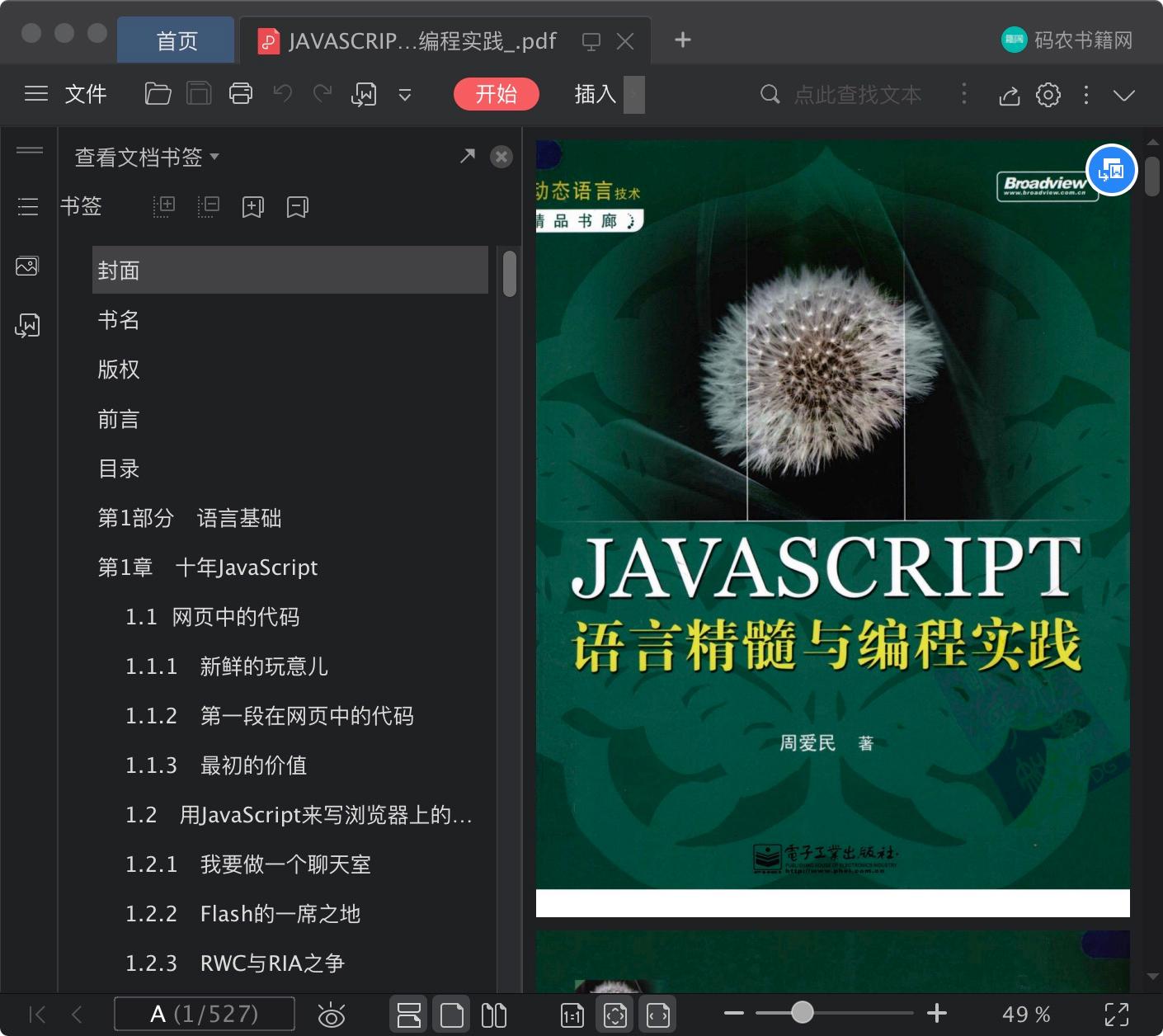Open the quick access toolbar dropdown

405,95
